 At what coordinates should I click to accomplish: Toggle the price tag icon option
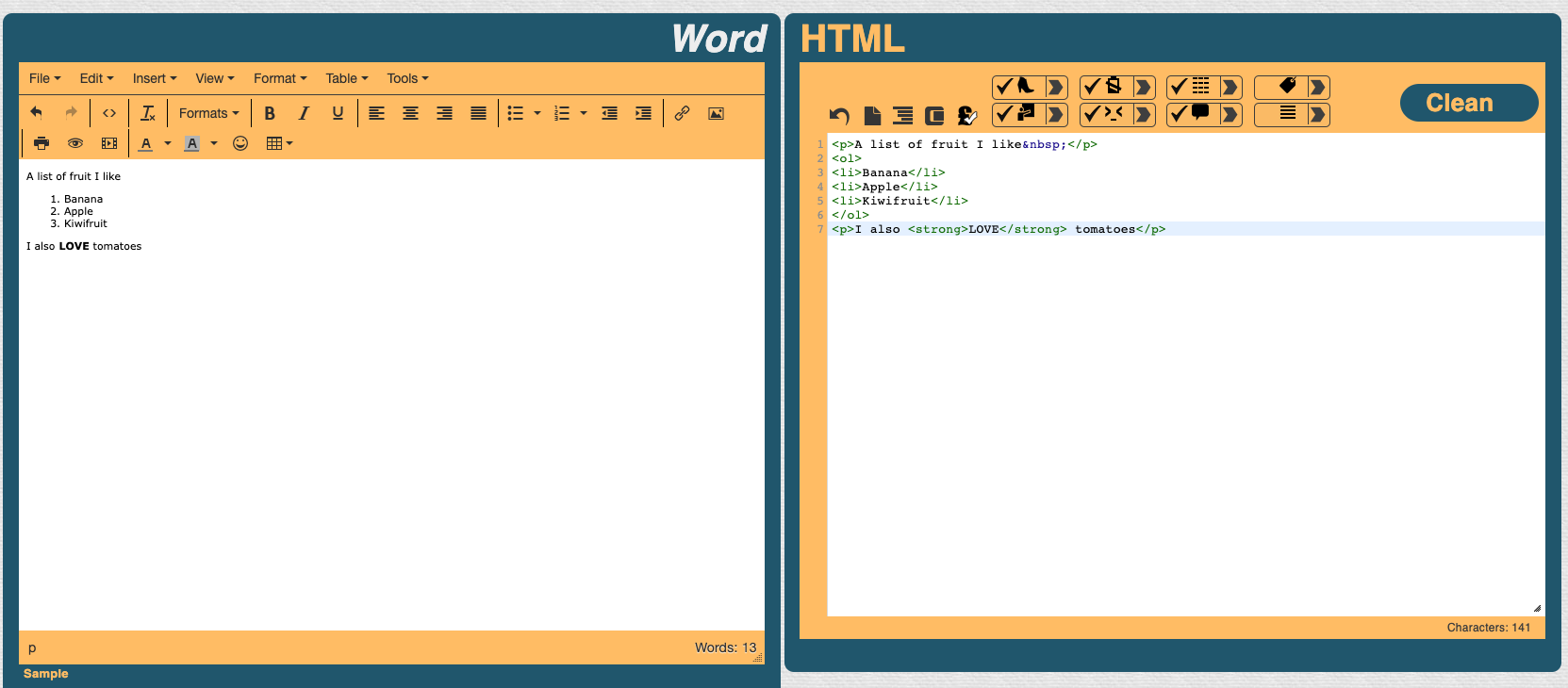click(1279, 87)
